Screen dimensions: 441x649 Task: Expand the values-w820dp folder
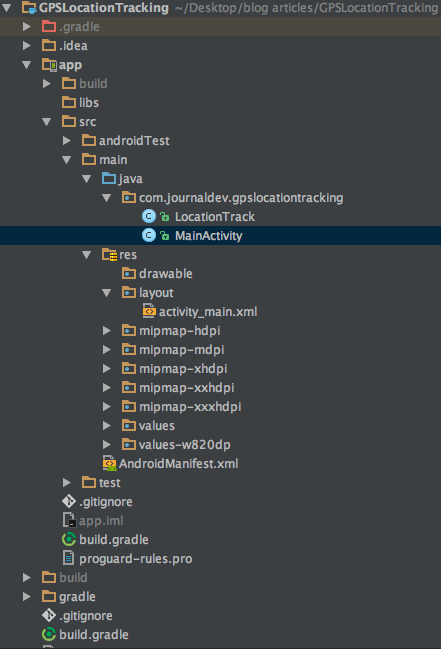click(106, 445)
